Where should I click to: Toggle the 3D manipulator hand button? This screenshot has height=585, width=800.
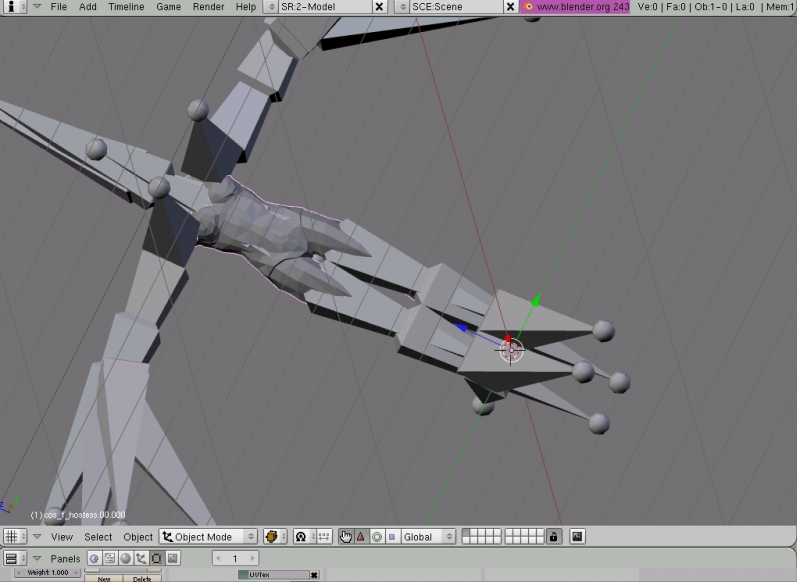tap(346, 537)
